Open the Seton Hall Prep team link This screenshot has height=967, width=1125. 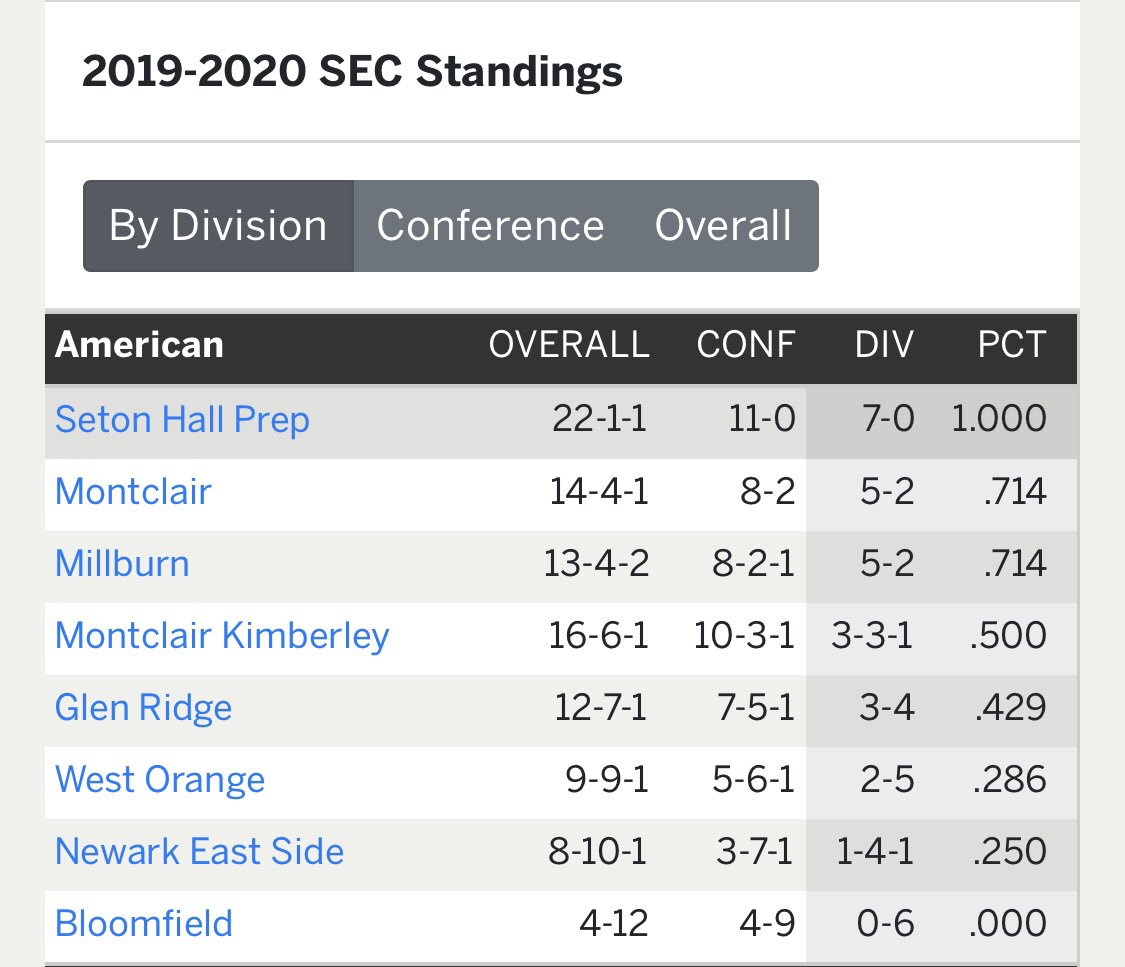(x=182, y=419)
